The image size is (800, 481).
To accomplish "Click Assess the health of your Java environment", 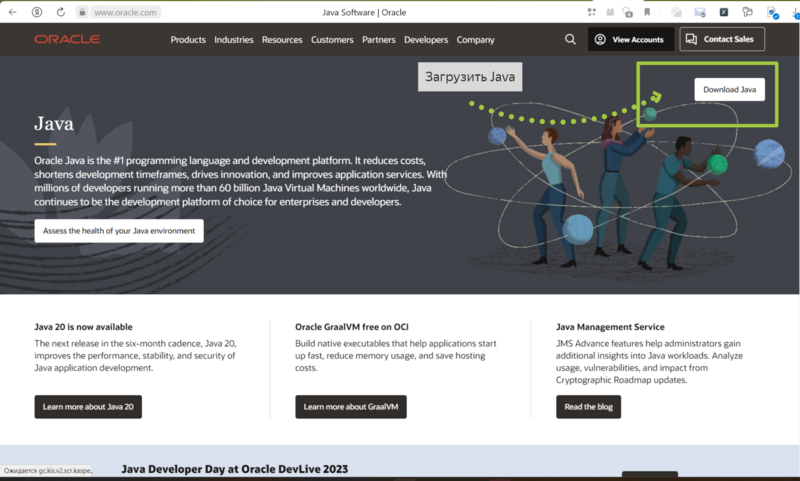I will 119,231.
